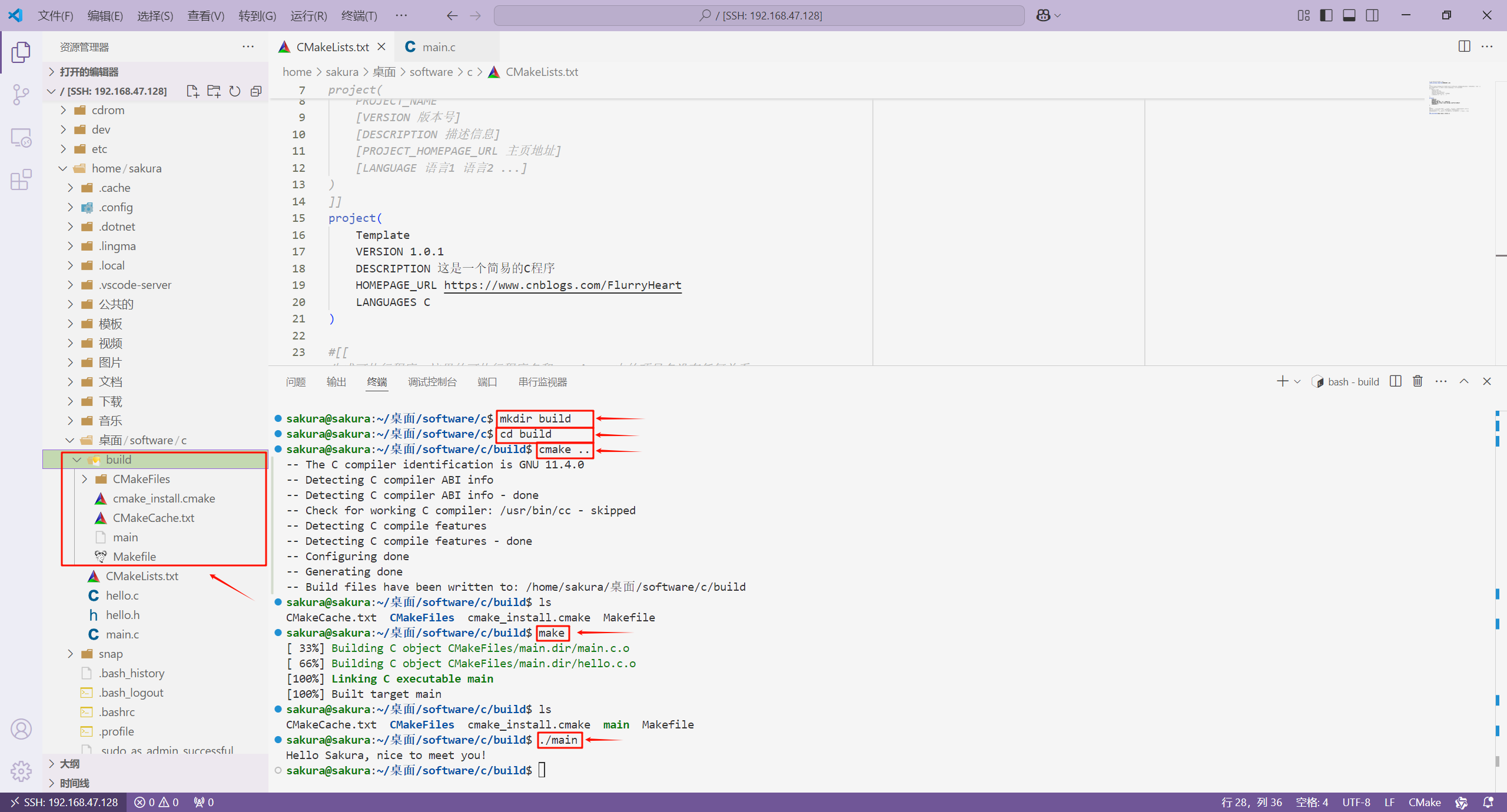Screen dimensions: 1507x812
Task: Toggle the Problems tab in panel
Action: (294, 381)
